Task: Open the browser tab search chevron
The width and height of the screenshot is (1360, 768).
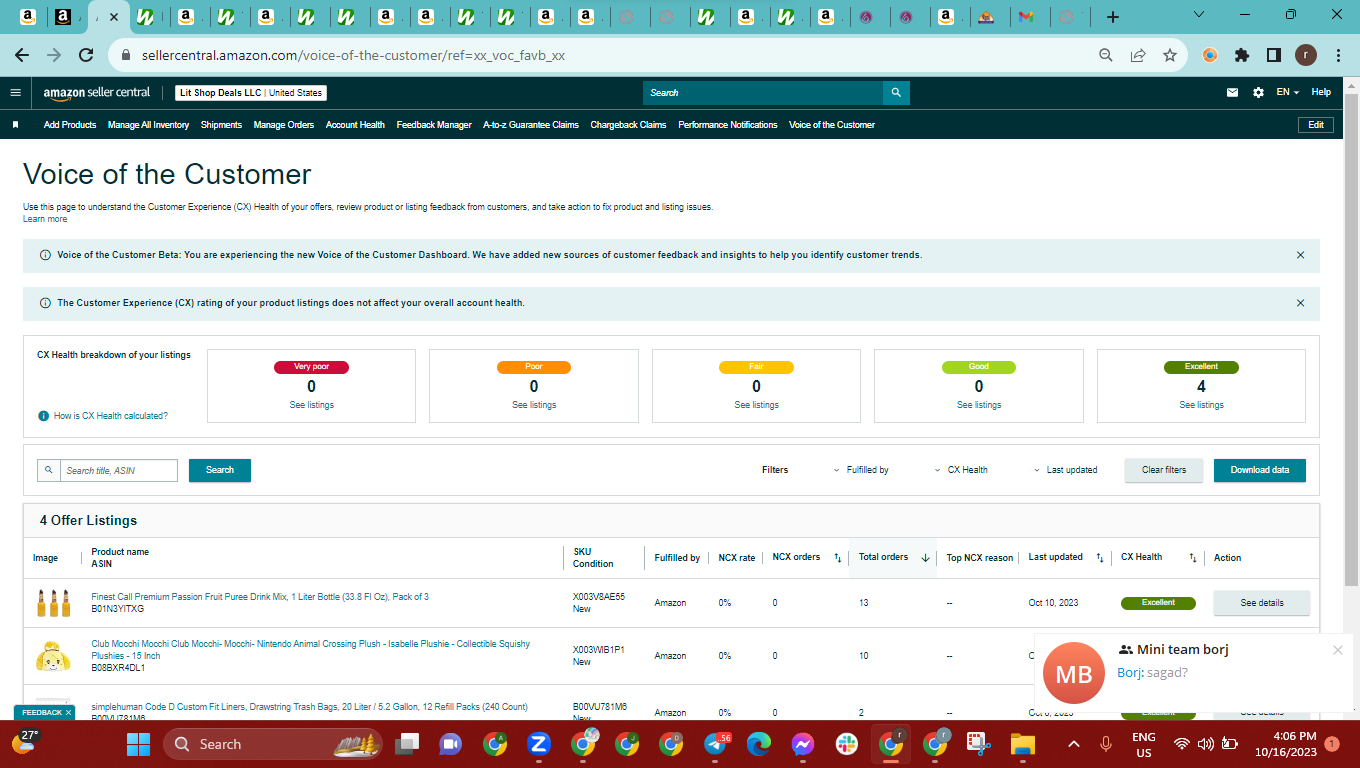Action: pyautogui.click(x=1199, y=15)
